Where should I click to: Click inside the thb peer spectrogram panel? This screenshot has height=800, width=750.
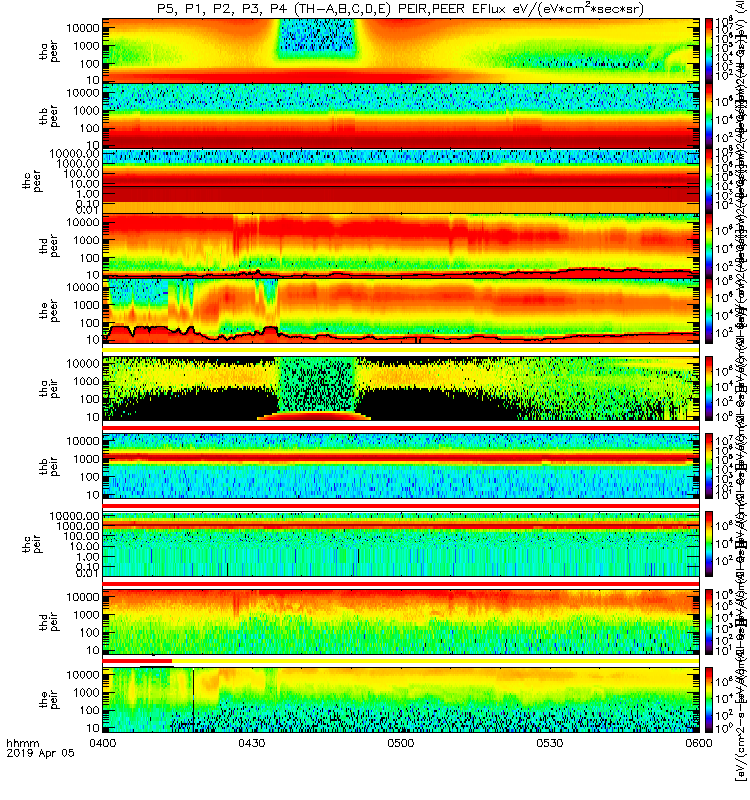401,116
